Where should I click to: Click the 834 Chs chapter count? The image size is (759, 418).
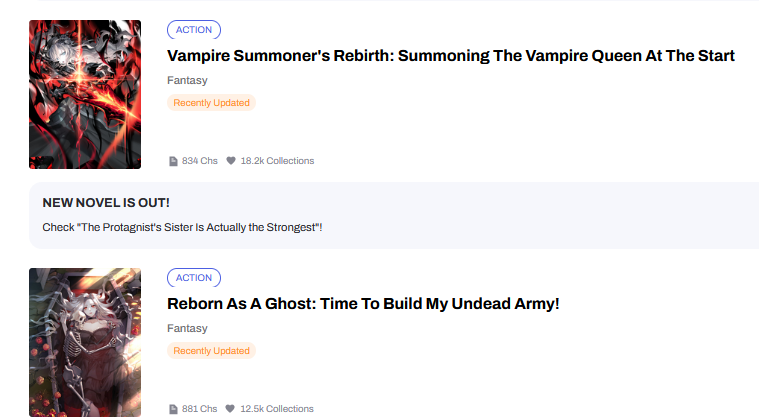(x=199, y=161)
